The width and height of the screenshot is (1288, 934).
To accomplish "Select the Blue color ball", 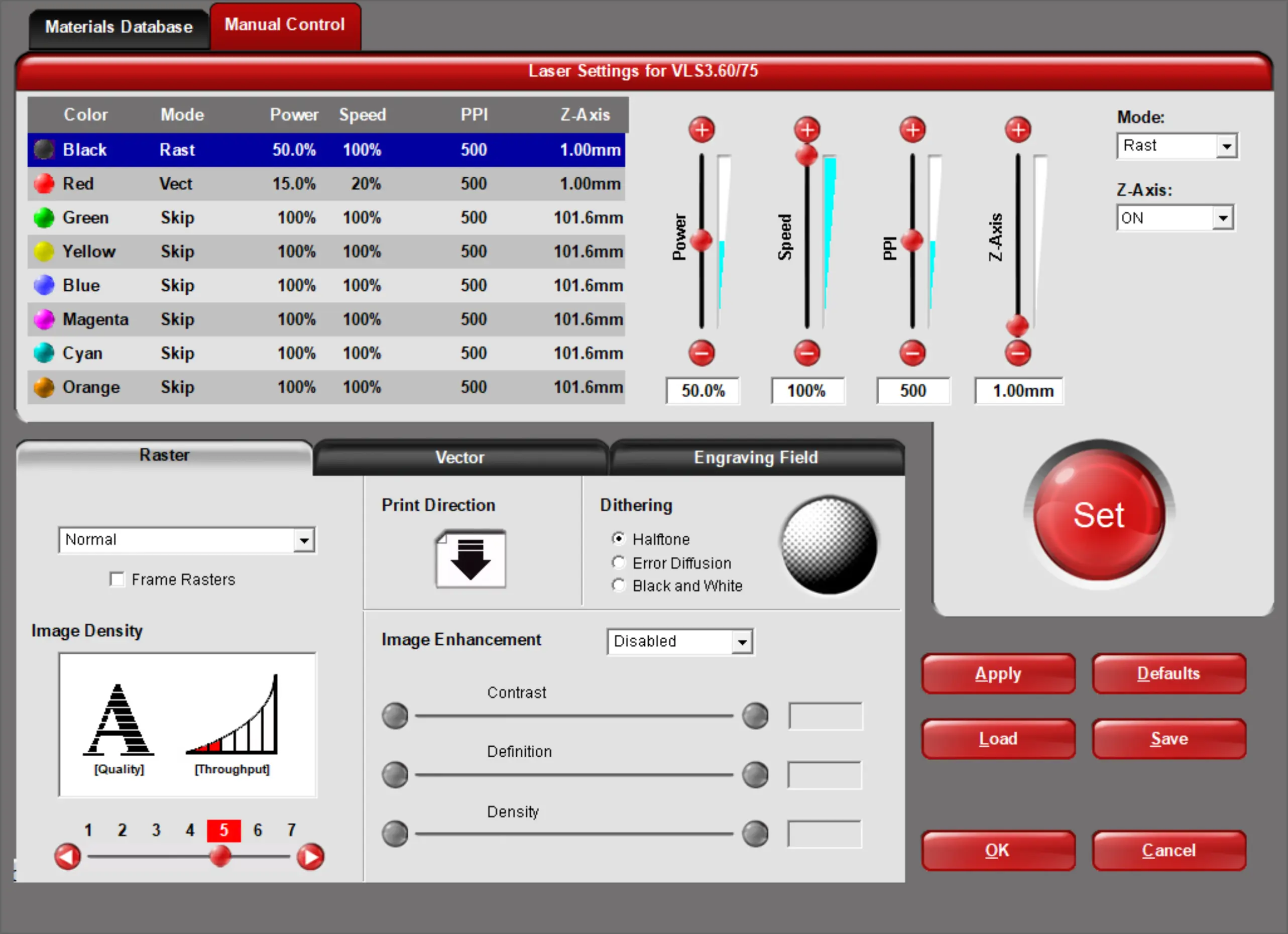I will click(x=44, y=285).
